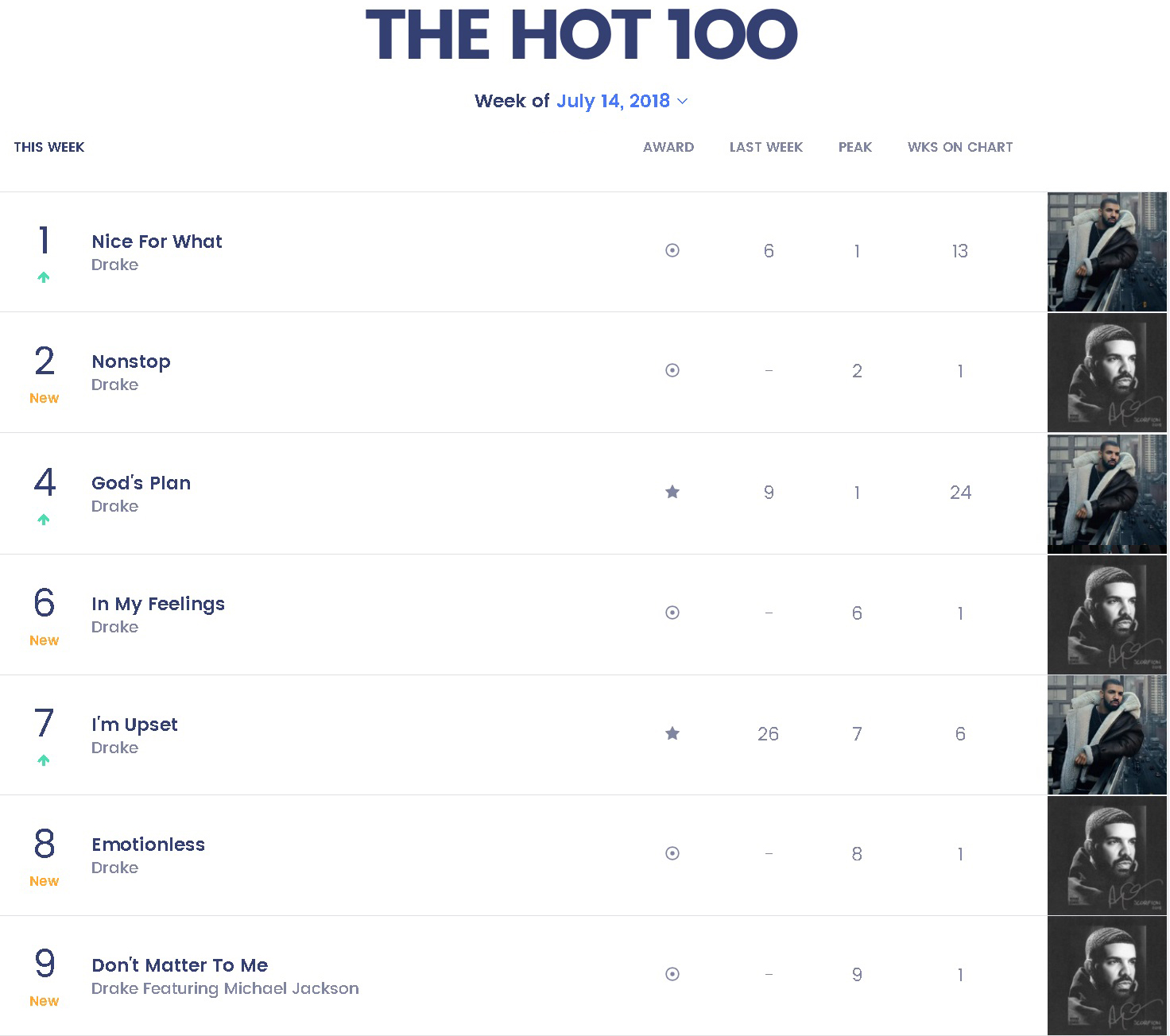Click the award icon for Nonstop
The image size is (1170, 1036).
click(672, 370)
